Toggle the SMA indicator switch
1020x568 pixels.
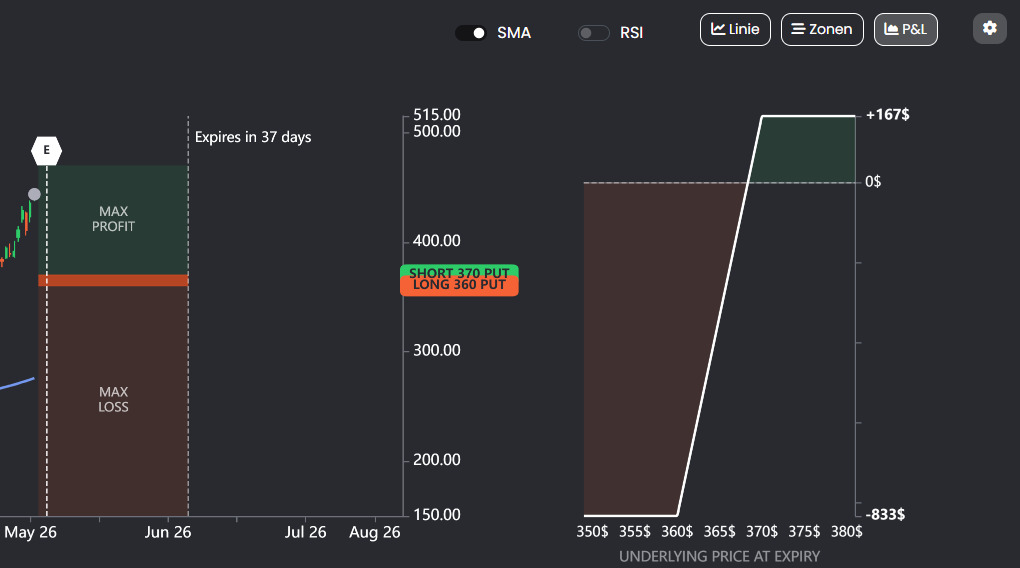(470, 33)
